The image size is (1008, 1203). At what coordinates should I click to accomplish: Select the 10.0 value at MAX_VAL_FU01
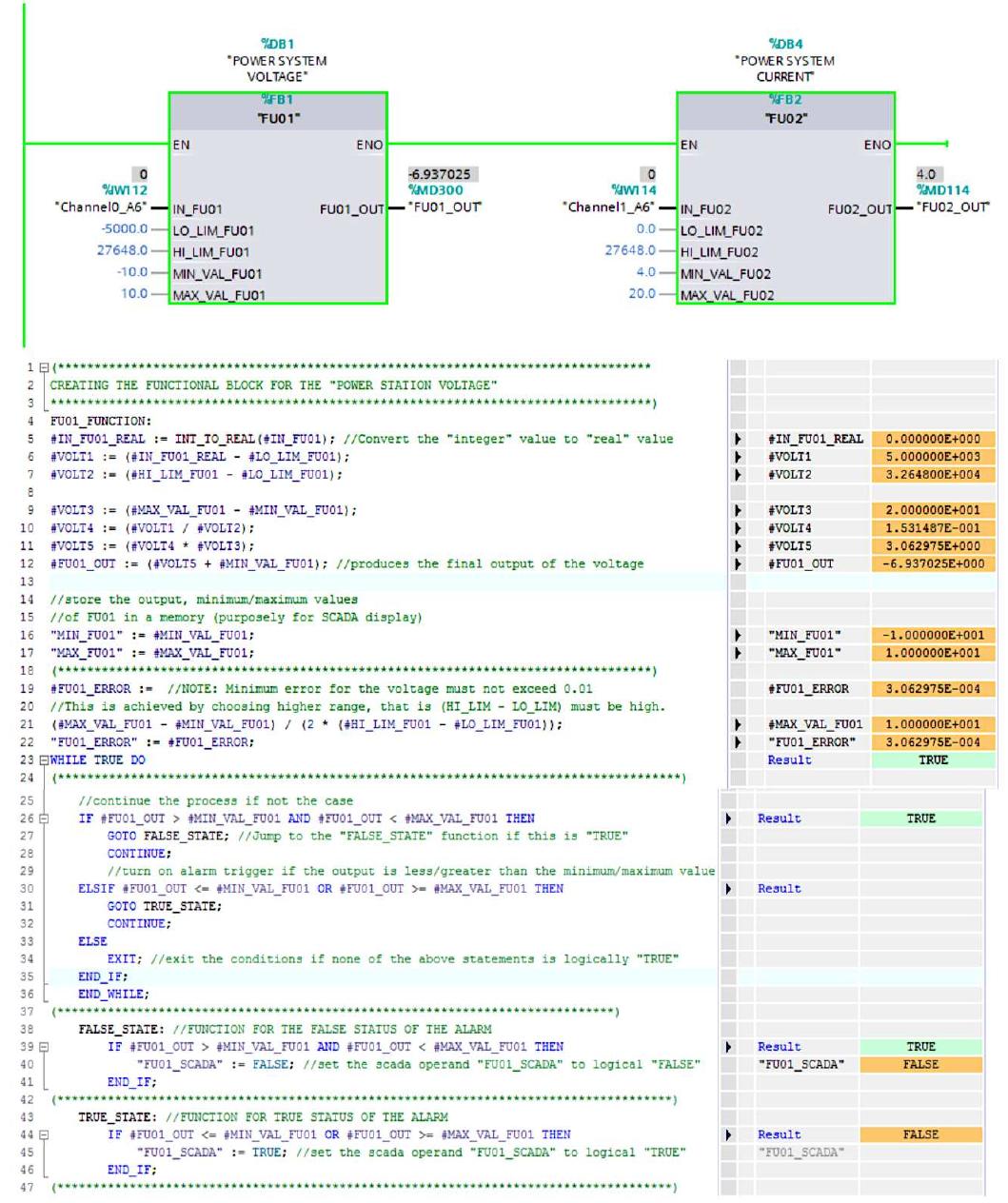[134, 293]
